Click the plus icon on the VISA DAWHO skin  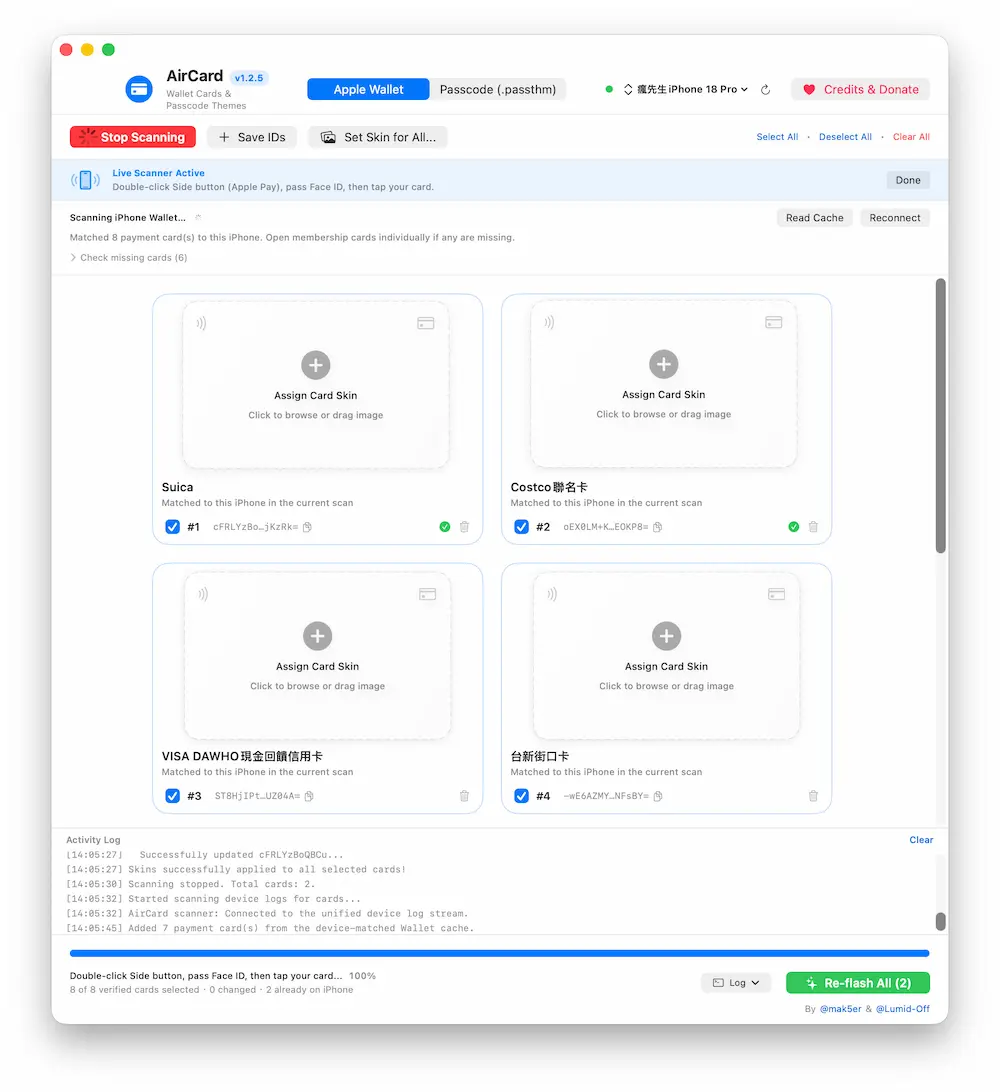pos(318,636)
